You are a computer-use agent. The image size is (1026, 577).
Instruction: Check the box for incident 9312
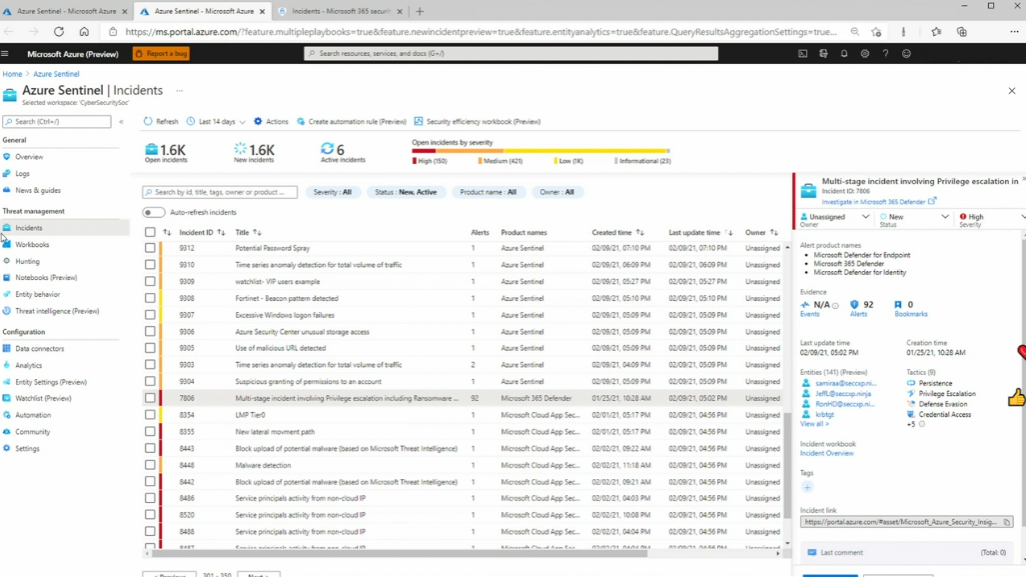pos(150,248)
